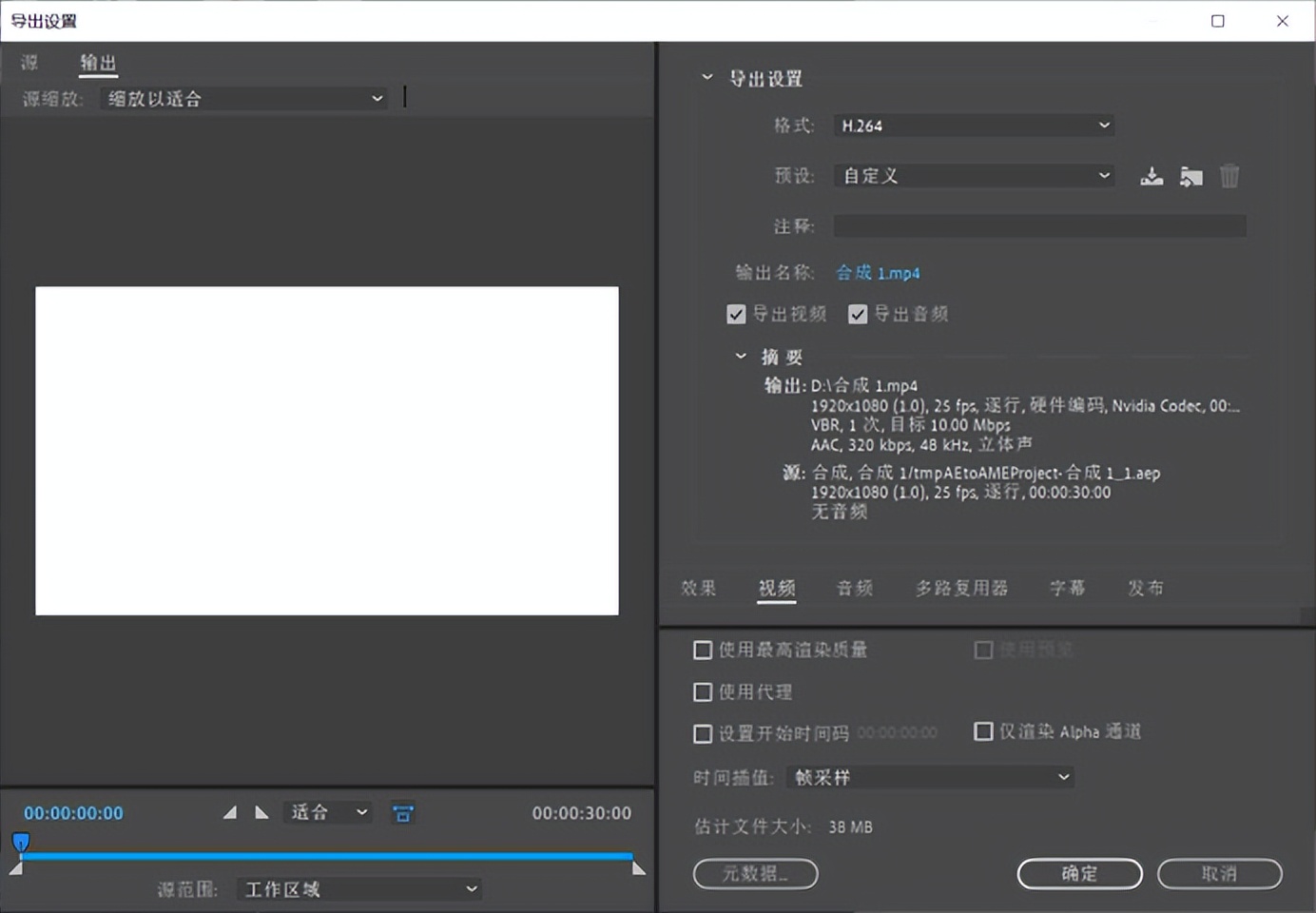
Task: Click the Save Preset icon
Action: 1151,176
